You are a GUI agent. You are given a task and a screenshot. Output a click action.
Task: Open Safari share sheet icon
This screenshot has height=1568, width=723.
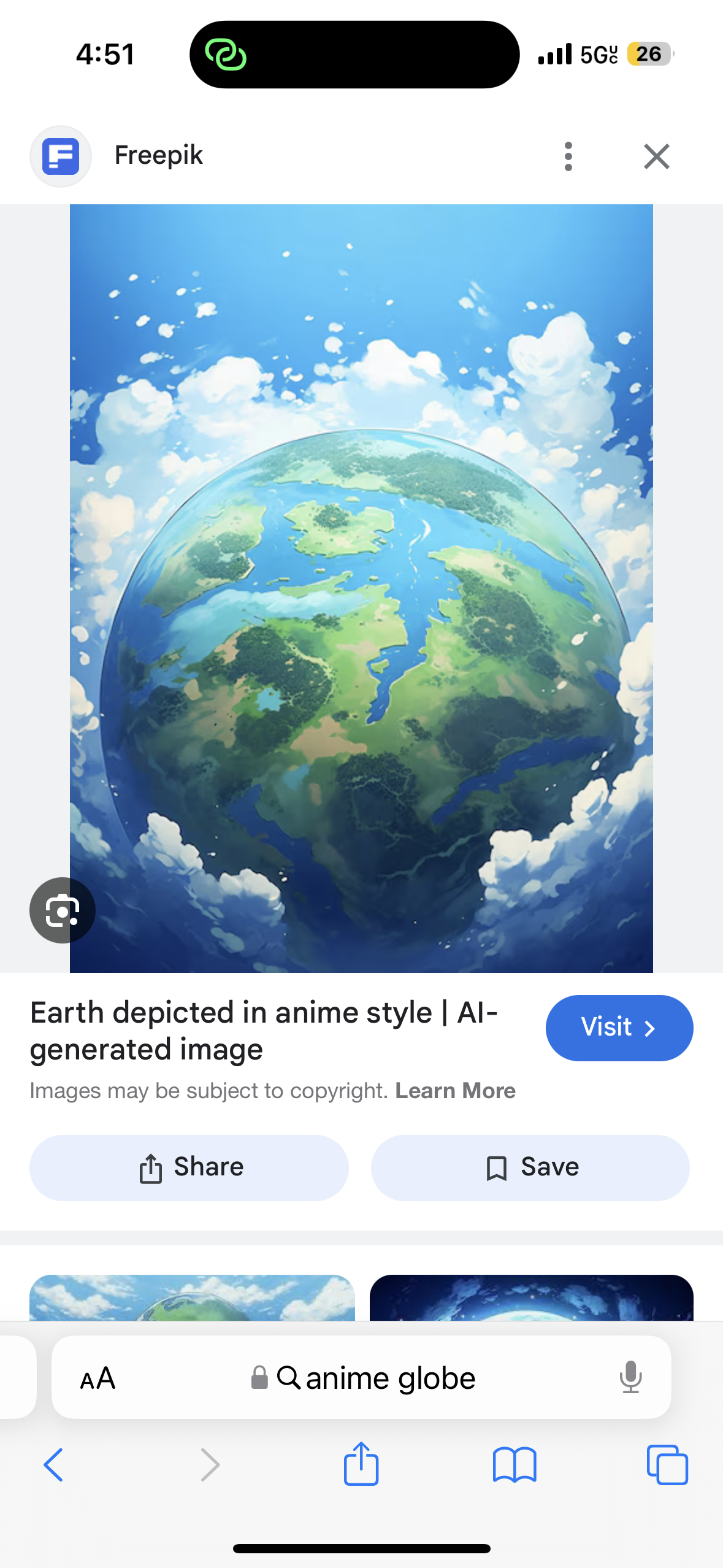(x=361, y=1463)
